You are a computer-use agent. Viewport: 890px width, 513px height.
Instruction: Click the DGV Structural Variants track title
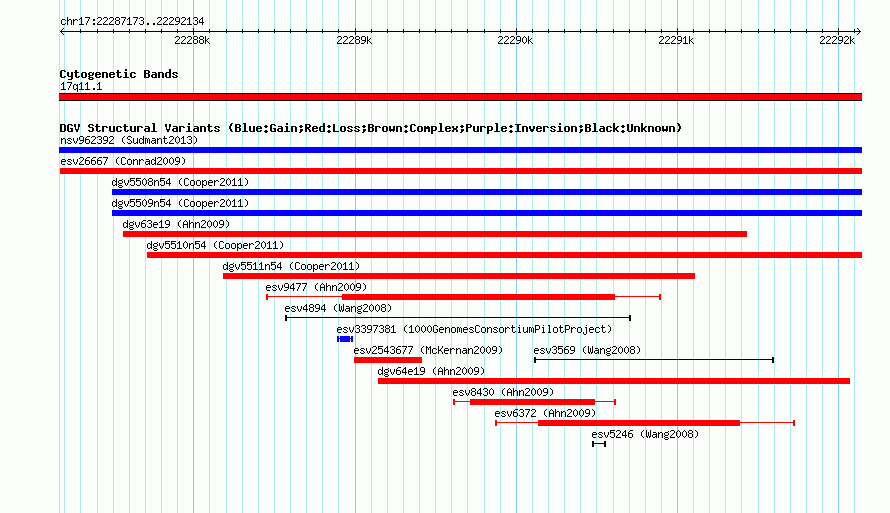tap(371, 128)
